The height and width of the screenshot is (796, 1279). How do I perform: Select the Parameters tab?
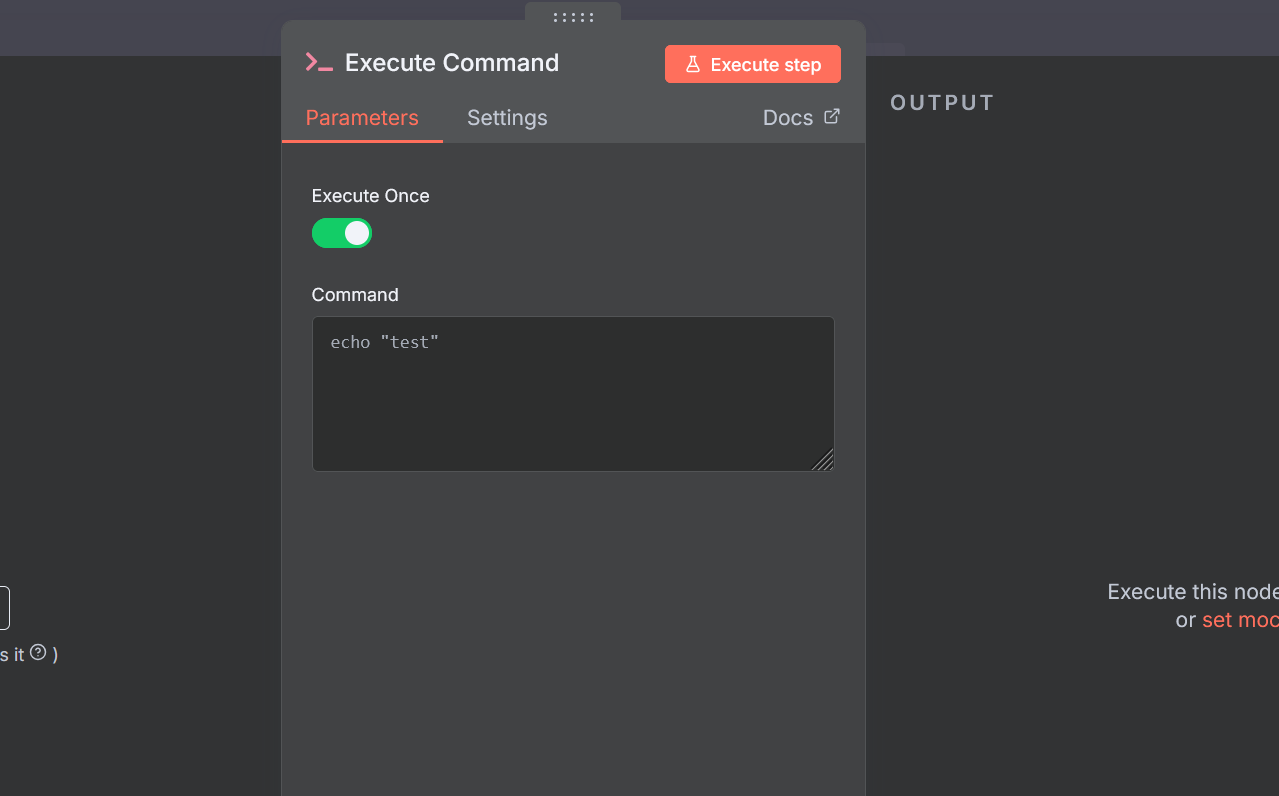pos(362,118)
